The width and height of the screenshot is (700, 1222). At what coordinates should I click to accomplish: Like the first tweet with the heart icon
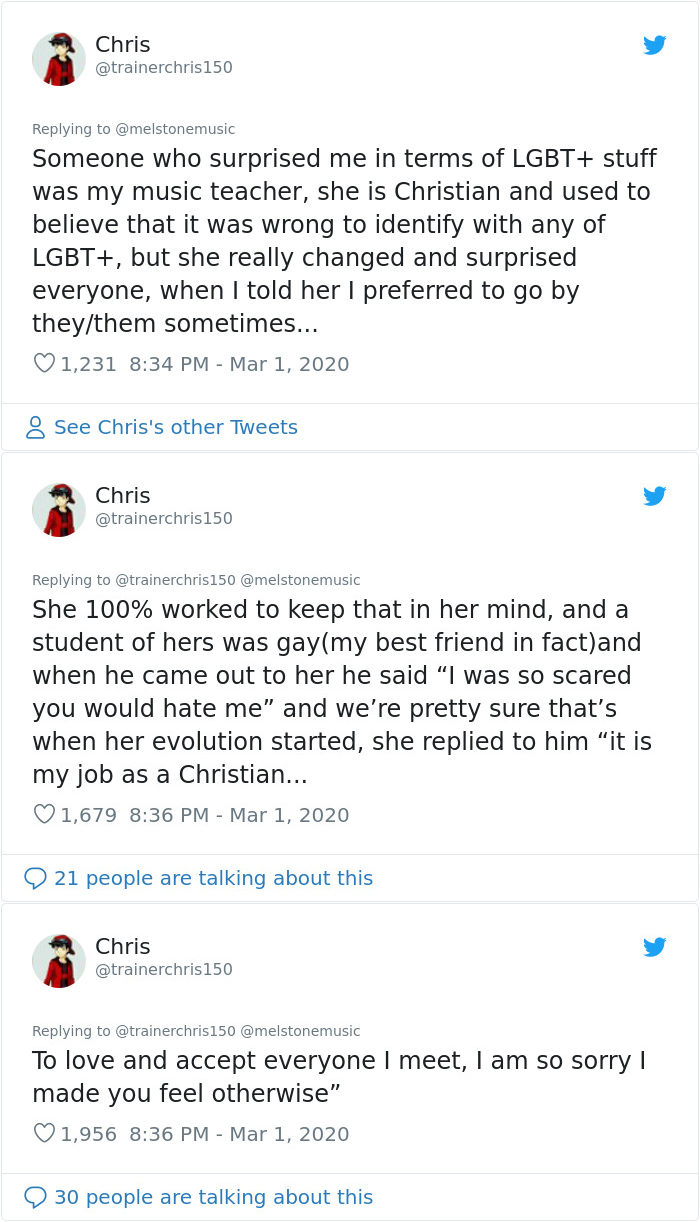pos(43,363)
